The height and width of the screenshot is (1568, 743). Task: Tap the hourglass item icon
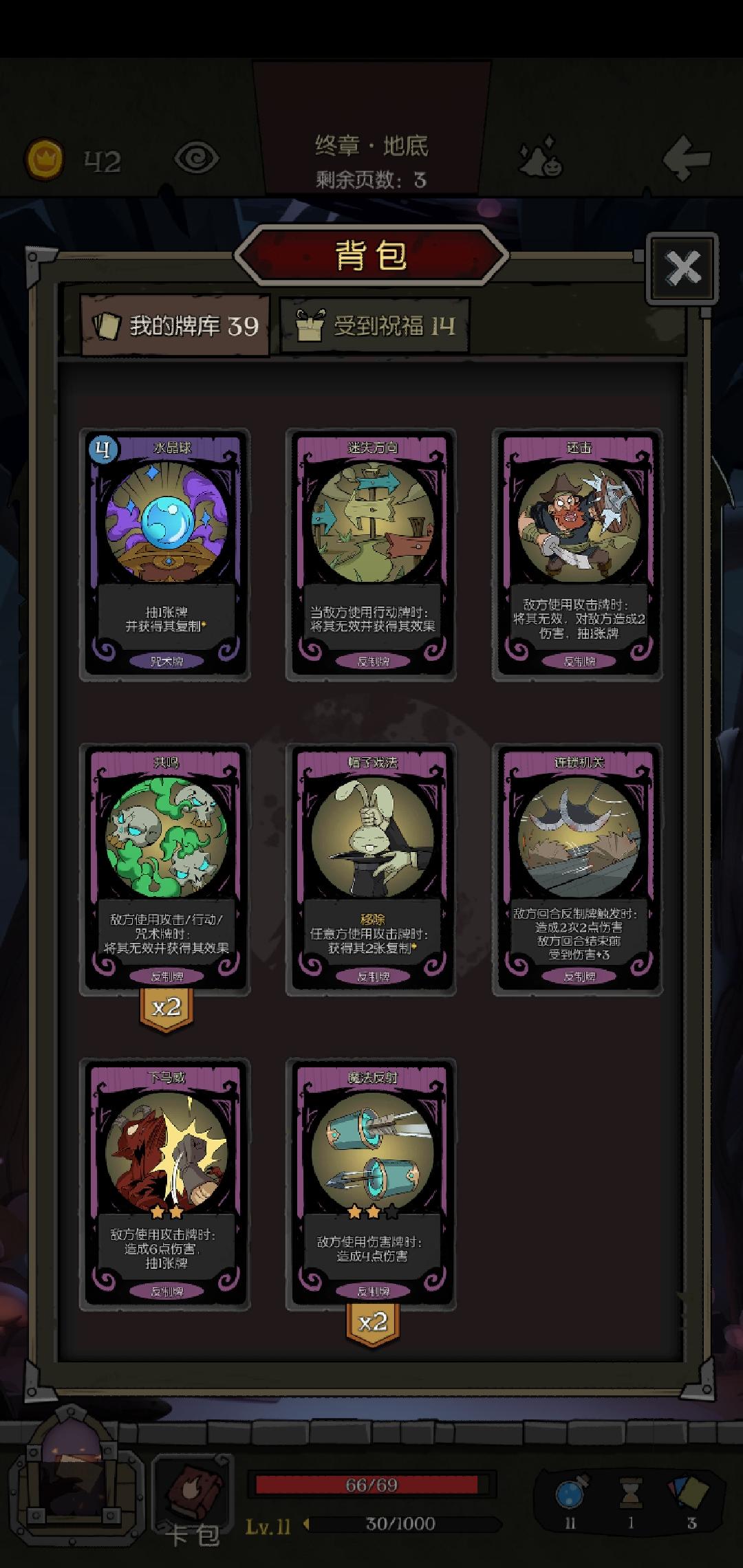click(x=630, y=1492)
